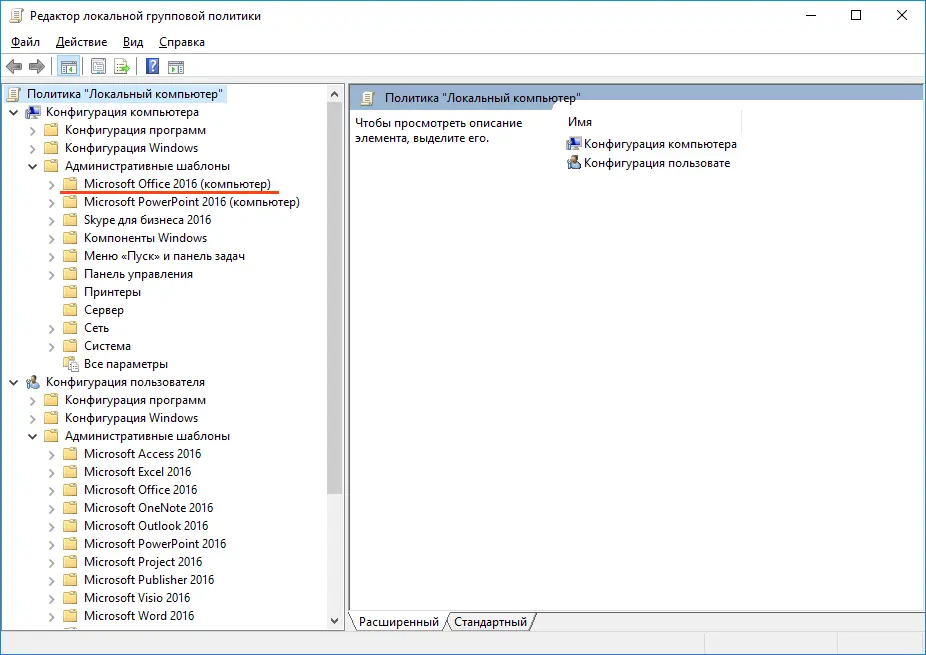This screenshot has width=926, height=655.
Task: Collapse the first Административные шаблоны tree node
Action: pyautogui.click(x=33, y=166)
